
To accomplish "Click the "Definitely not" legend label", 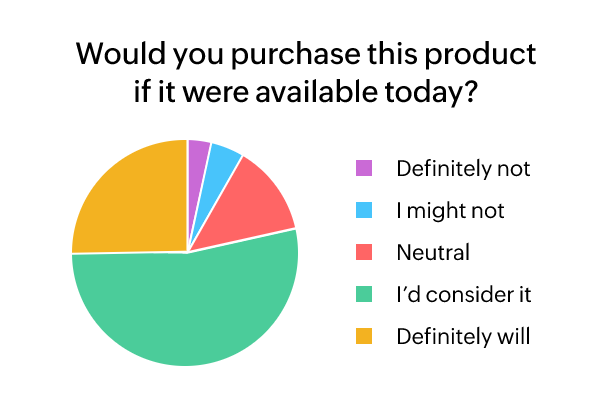I will point(463,168).
